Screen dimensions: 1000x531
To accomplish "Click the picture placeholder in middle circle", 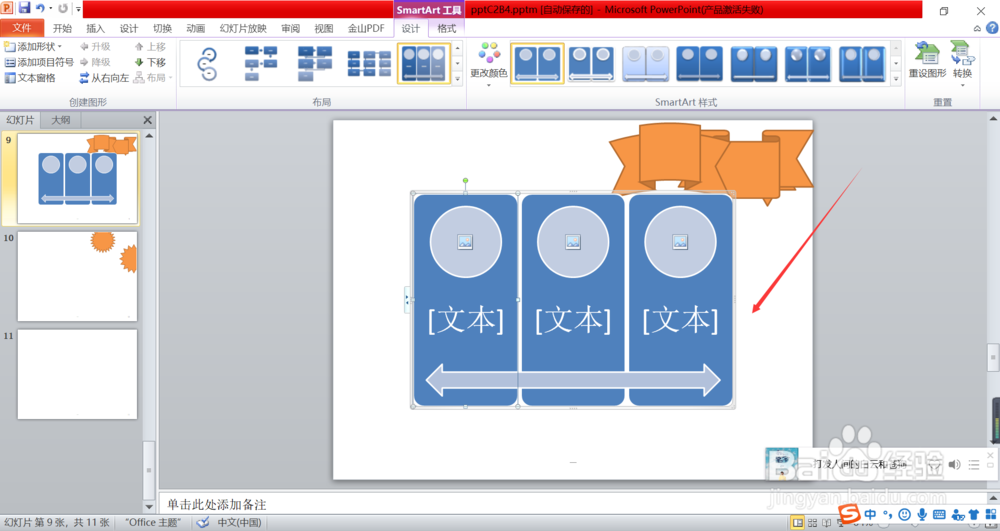I will (x=573, y=242).
